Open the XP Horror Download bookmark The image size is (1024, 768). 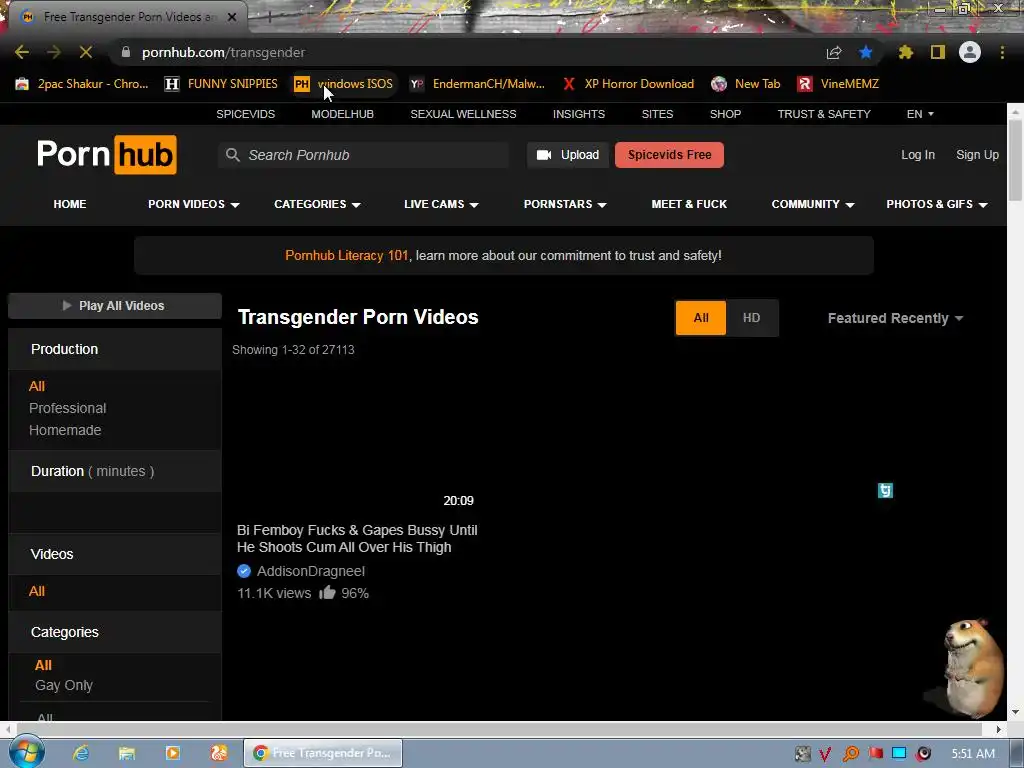click(x=629, y=84)
